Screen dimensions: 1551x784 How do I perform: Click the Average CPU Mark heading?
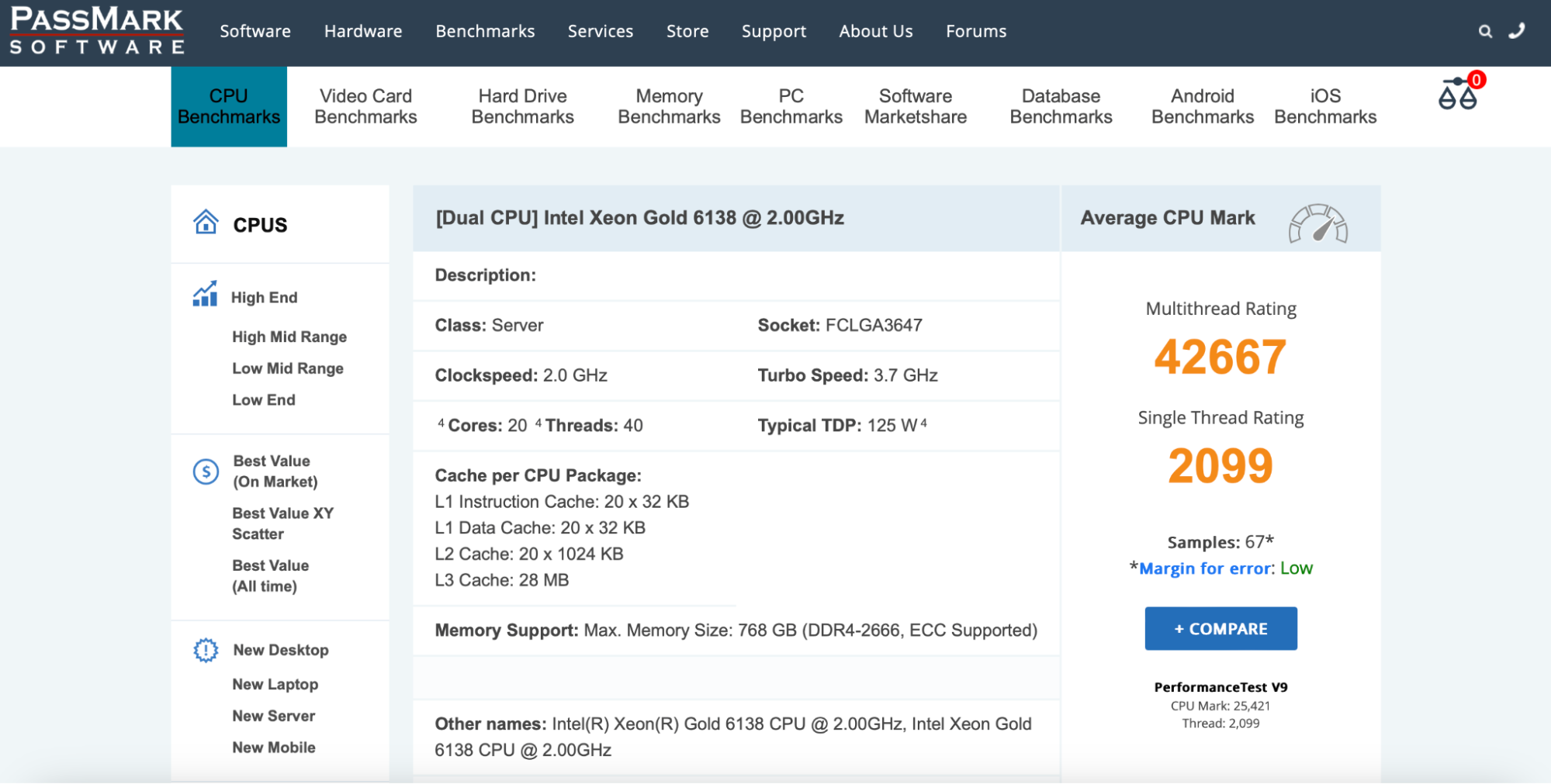point(1168,218)
